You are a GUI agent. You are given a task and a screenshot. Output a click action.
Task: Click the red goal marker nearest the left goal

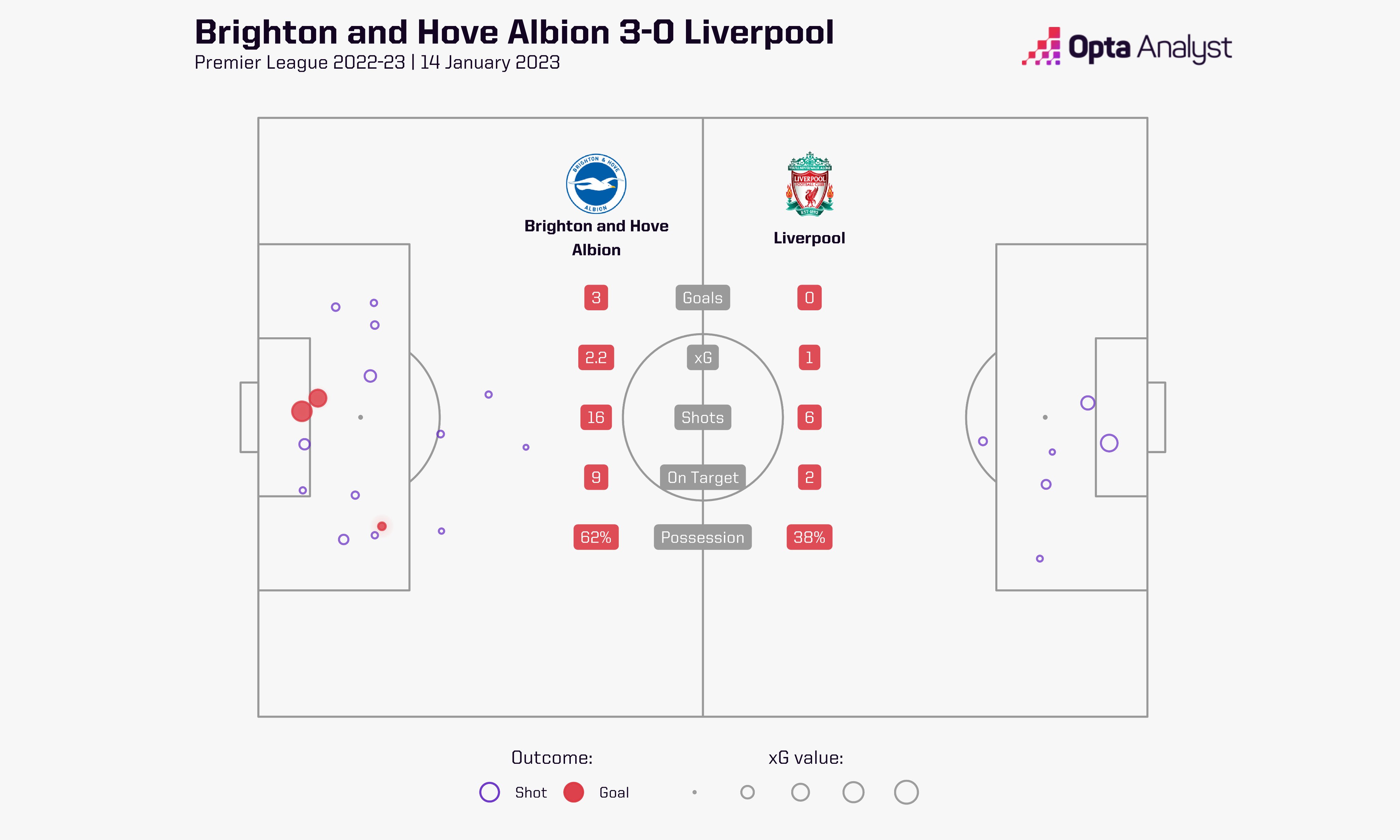coord(301,411)
